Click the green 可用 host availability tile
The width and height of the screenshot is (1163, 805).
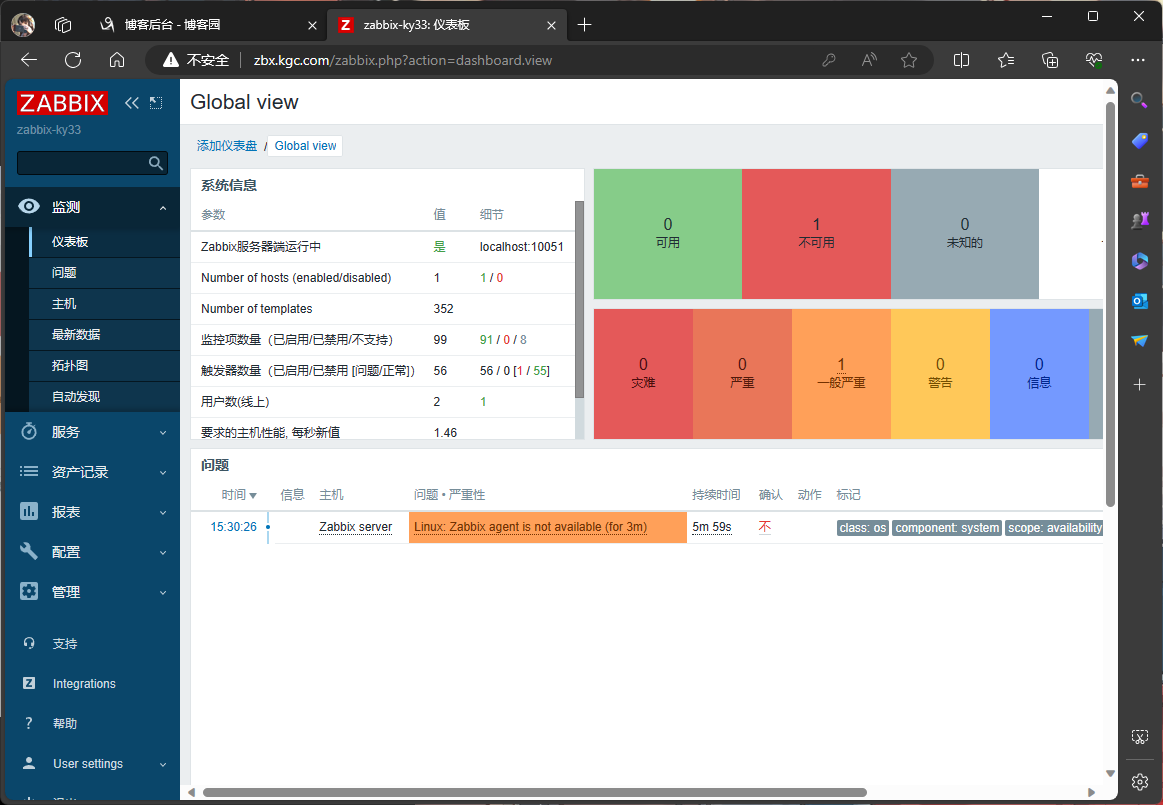668,234
